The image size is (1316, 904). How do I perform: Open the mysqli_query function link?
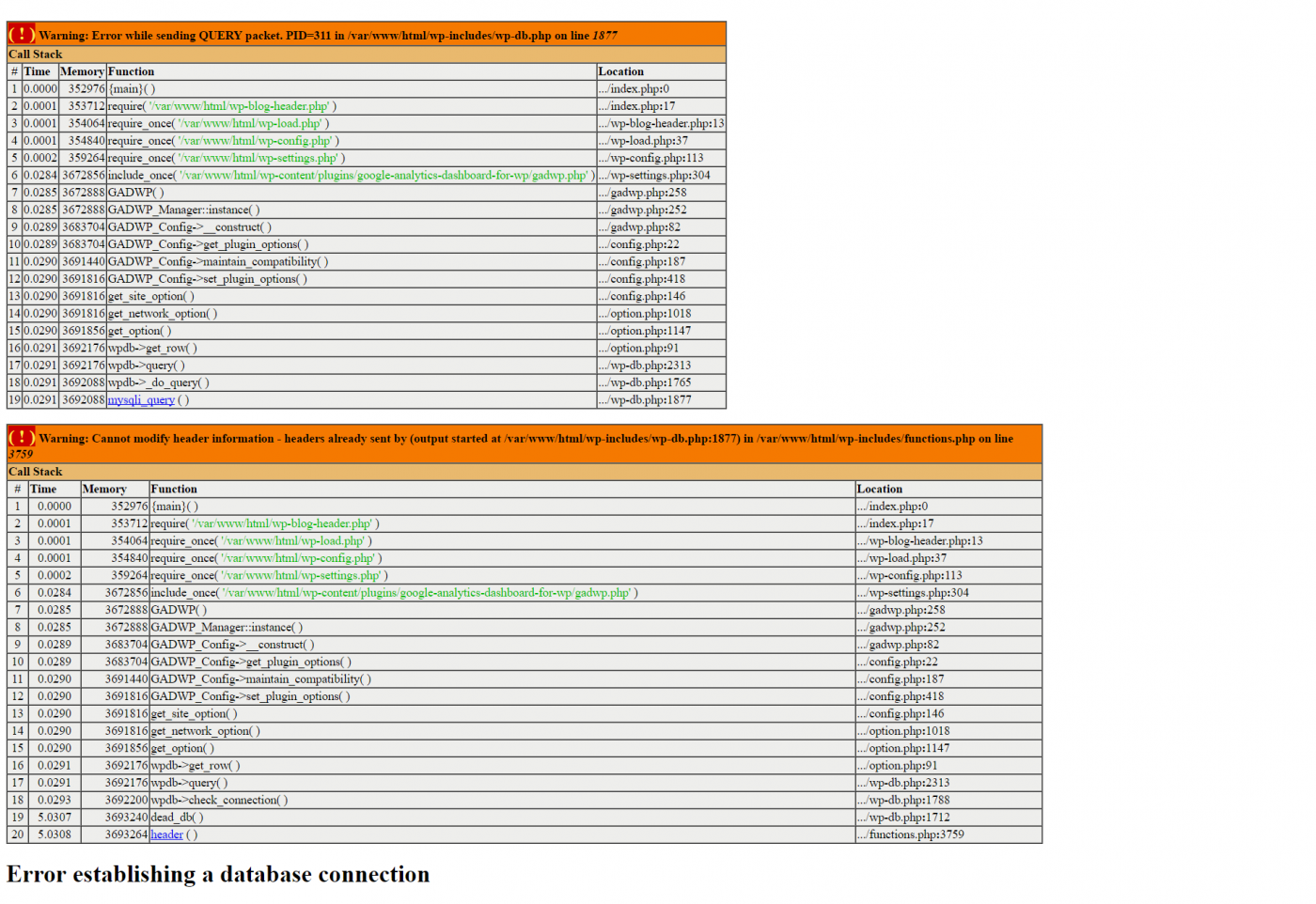(x=141, y=400)
